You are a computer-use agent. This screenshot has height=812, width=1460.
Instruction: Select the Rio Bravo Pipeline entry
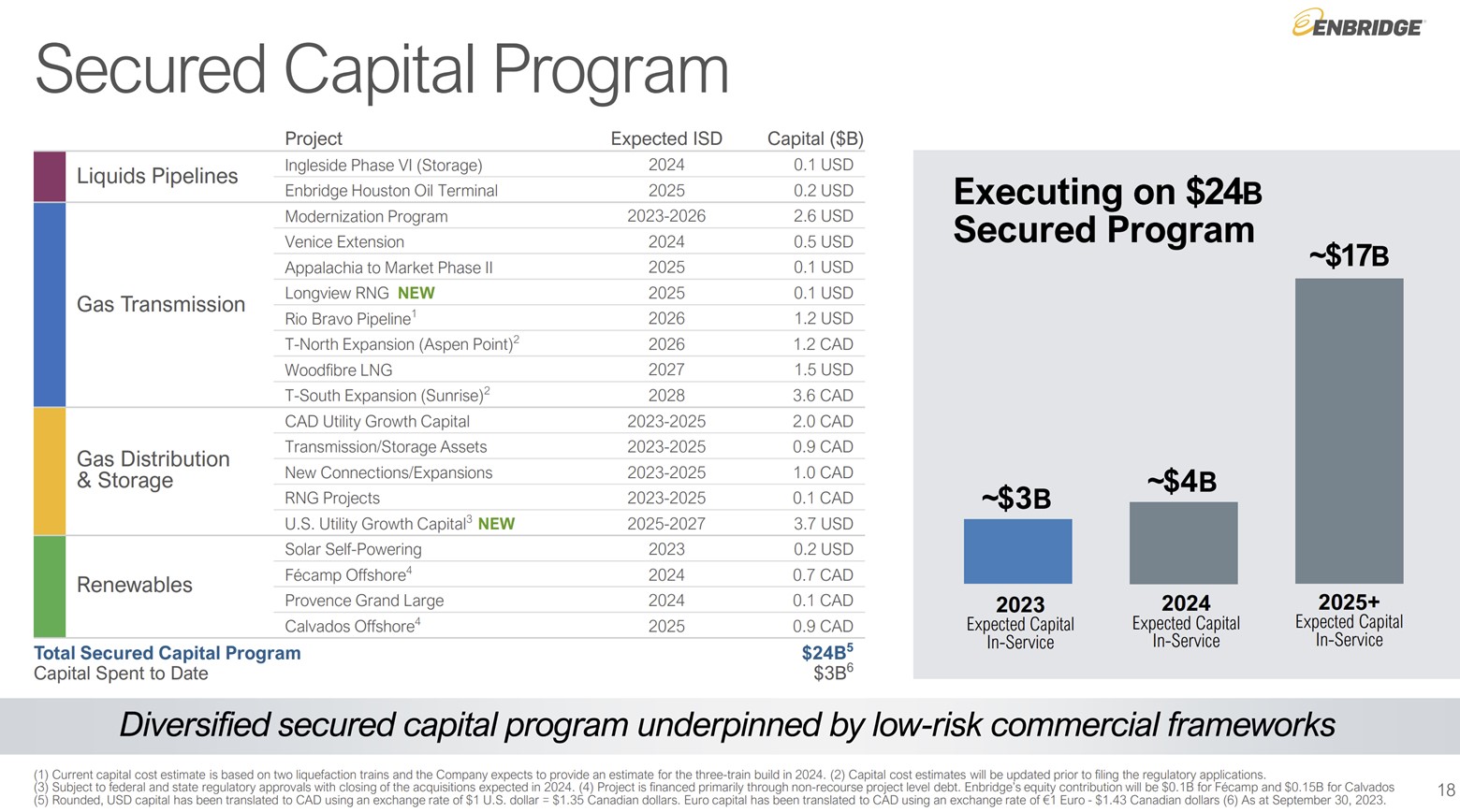[348, 319]
